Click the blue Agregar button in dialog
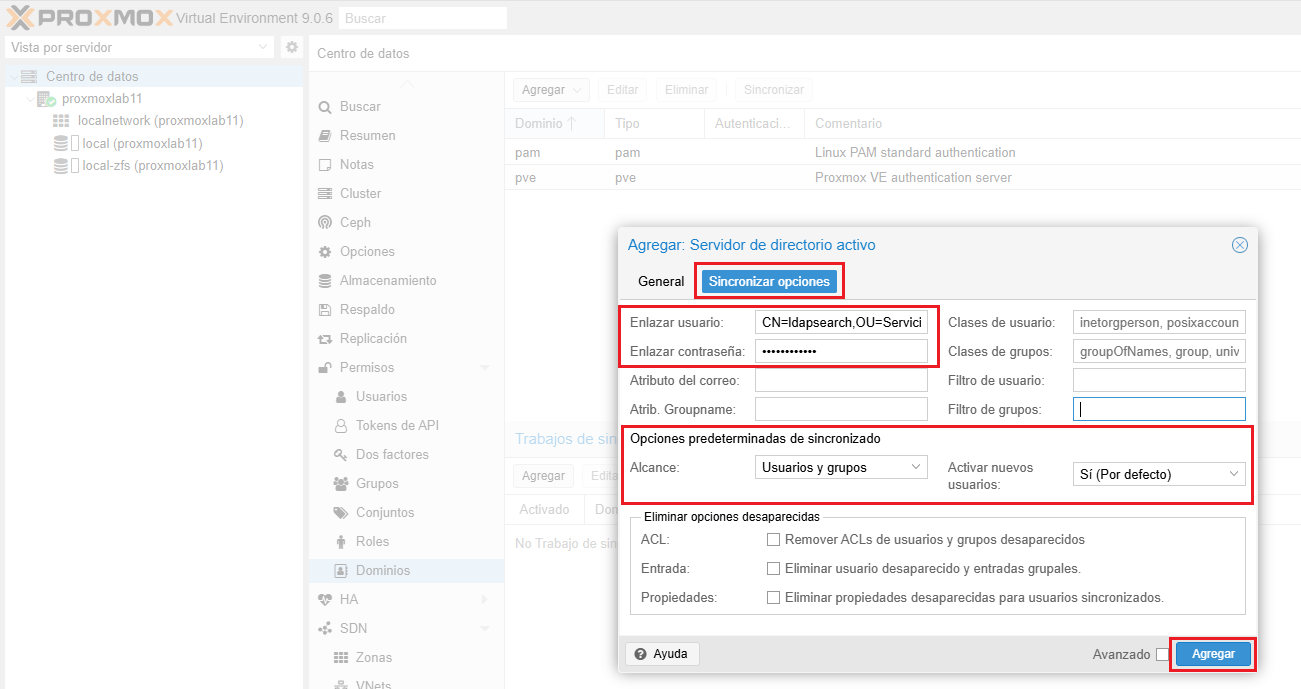 (x=1213, y=653)
